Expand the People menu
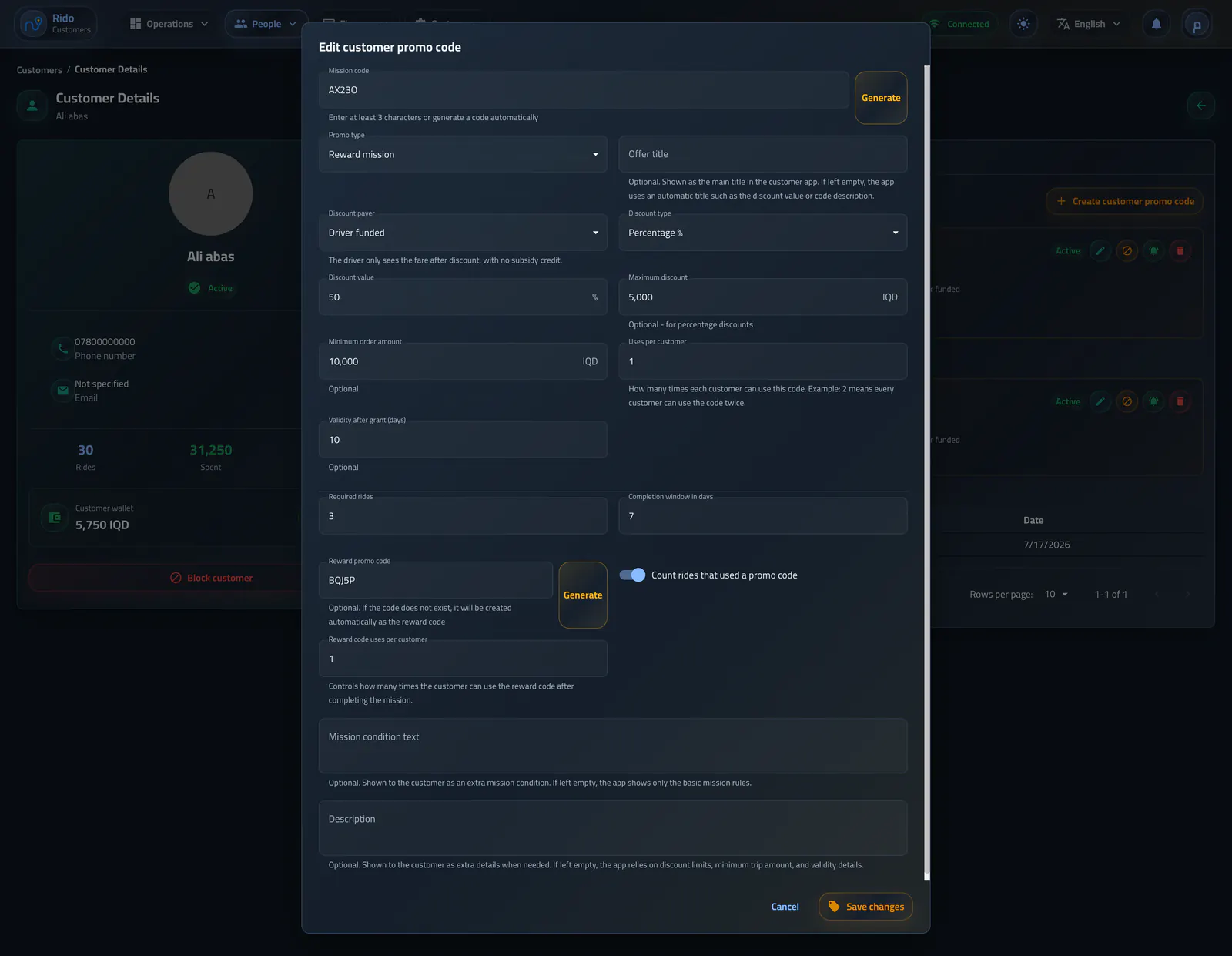Viewport: 1232px width, 956px height. coord(265,24)
